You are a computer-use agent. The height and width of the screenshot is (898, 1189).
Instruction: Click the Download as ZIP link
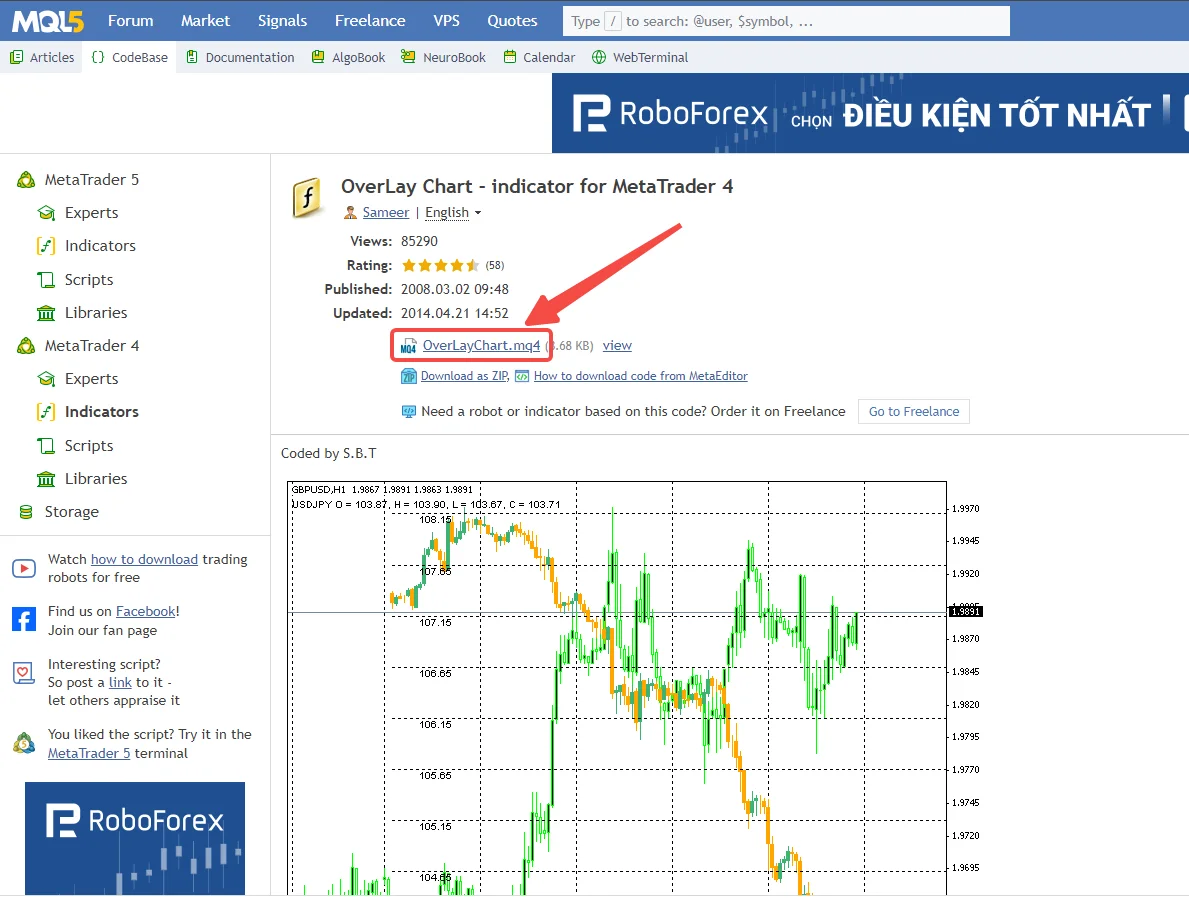465,376
